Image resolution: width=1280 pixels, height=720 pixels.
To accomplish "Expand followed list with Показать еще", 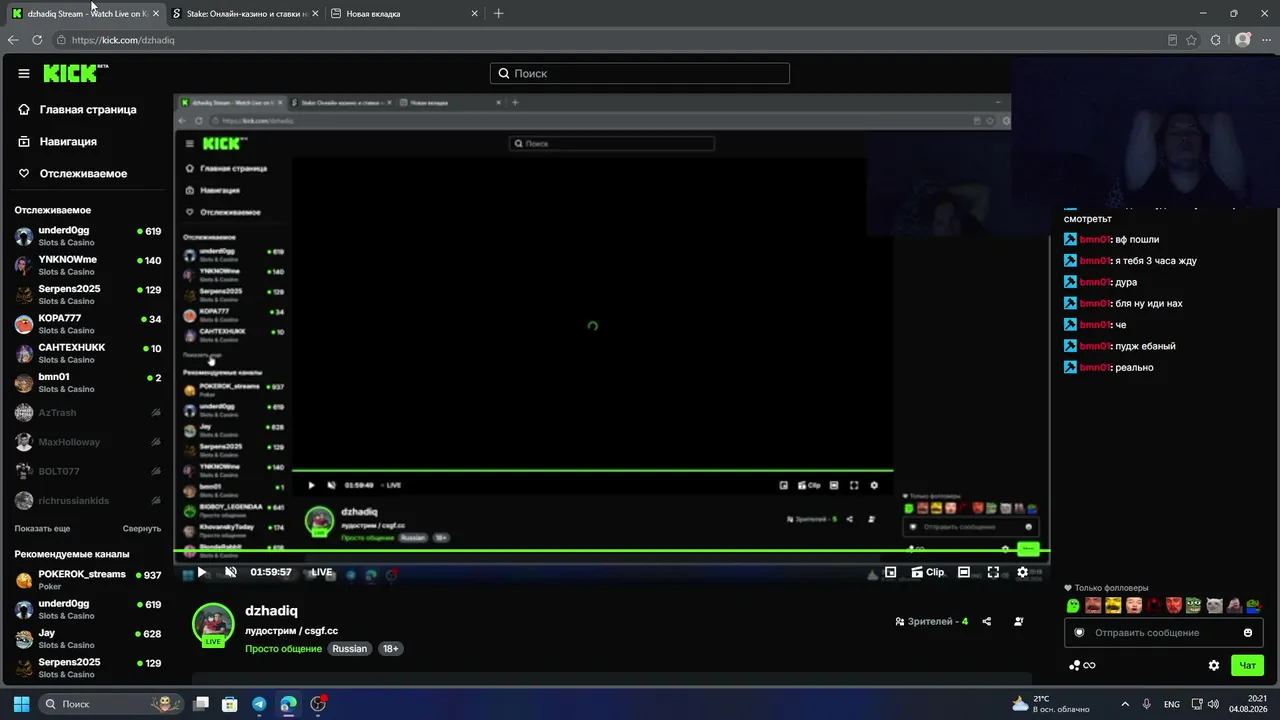I will click(x=42, y=528).
